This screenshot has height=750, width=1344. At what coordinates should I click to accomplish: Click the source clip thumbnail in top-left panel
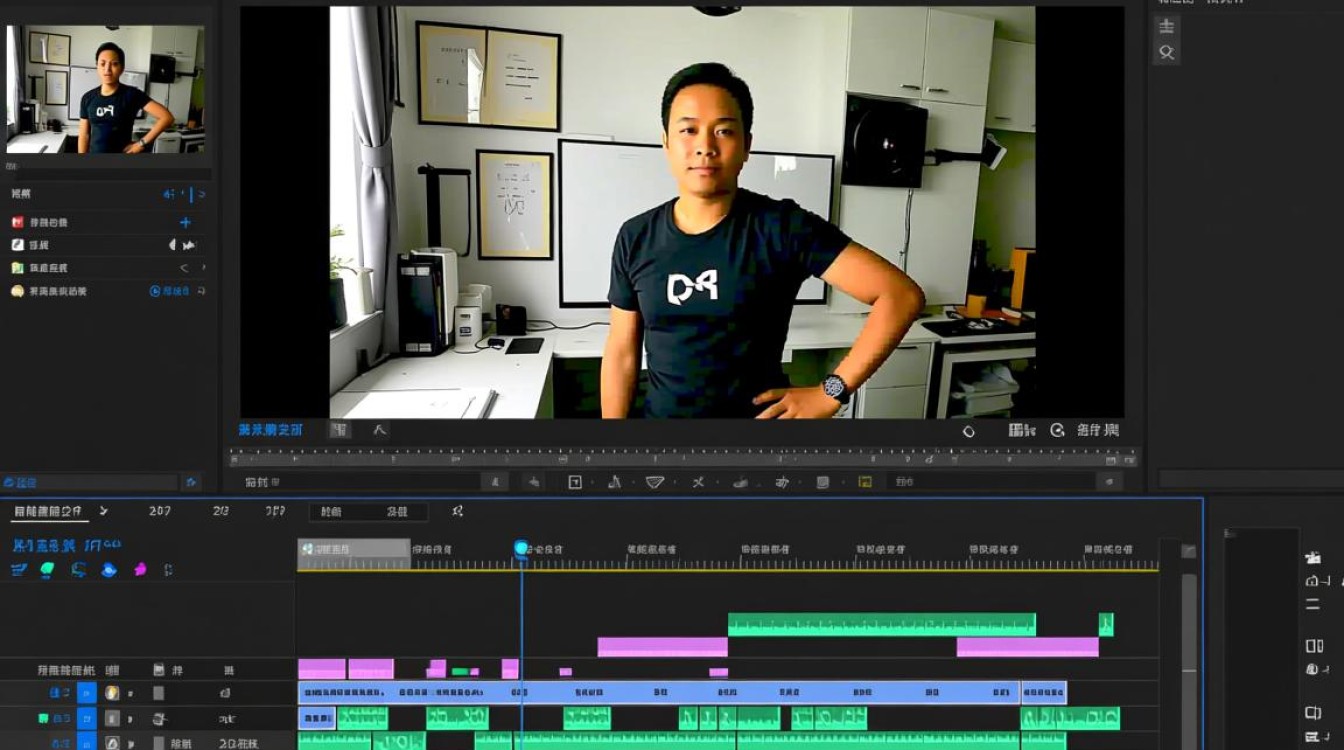coord(105,90)
